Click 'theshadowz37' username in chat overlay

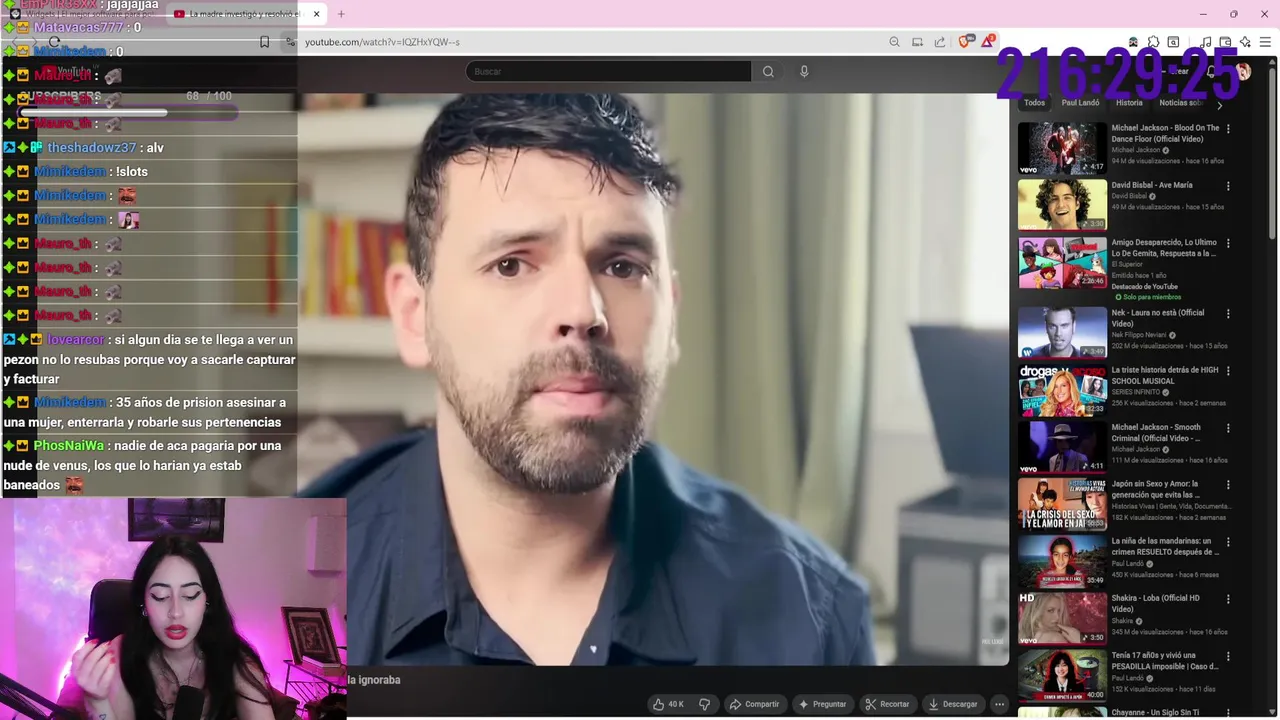click(x=92, y=147)
